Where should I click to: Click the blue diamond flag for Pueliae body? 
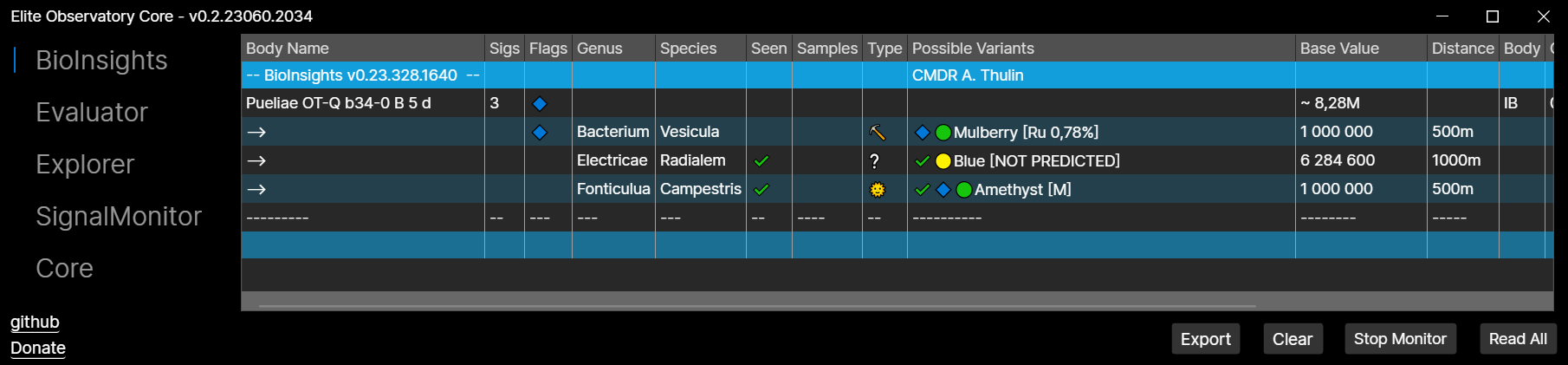[540, 104]
